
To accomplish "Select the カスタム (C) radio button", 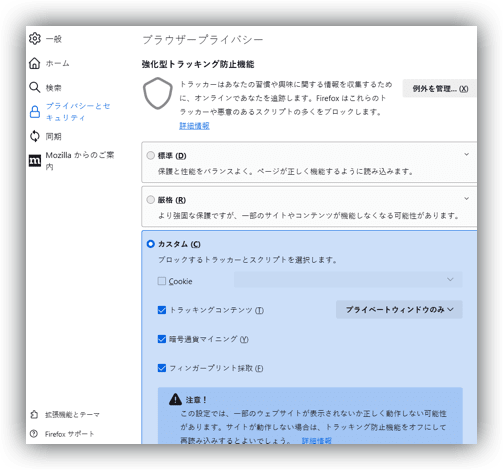I will tap(151, 244).
